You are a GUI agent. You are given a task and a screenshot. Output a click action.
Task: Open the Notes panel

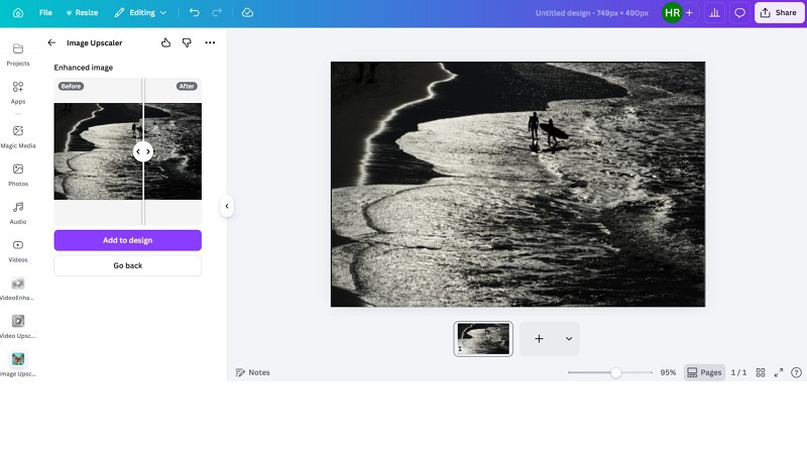[253, 372]
